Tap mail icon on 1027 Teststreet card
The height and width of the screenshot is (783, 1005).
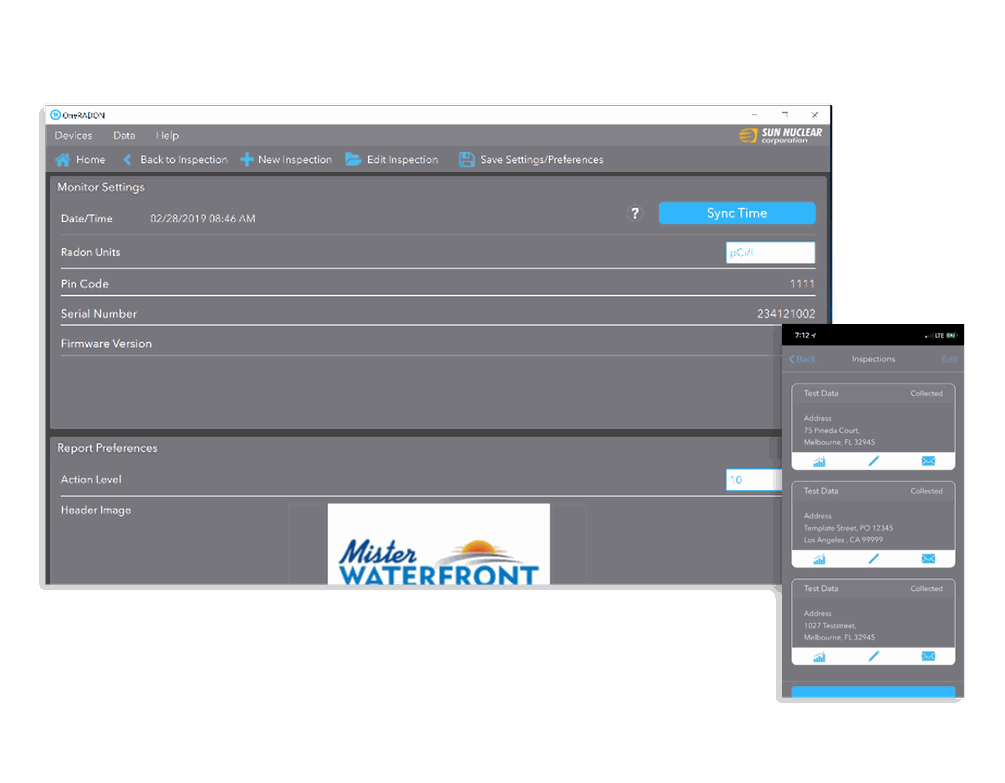928,656
